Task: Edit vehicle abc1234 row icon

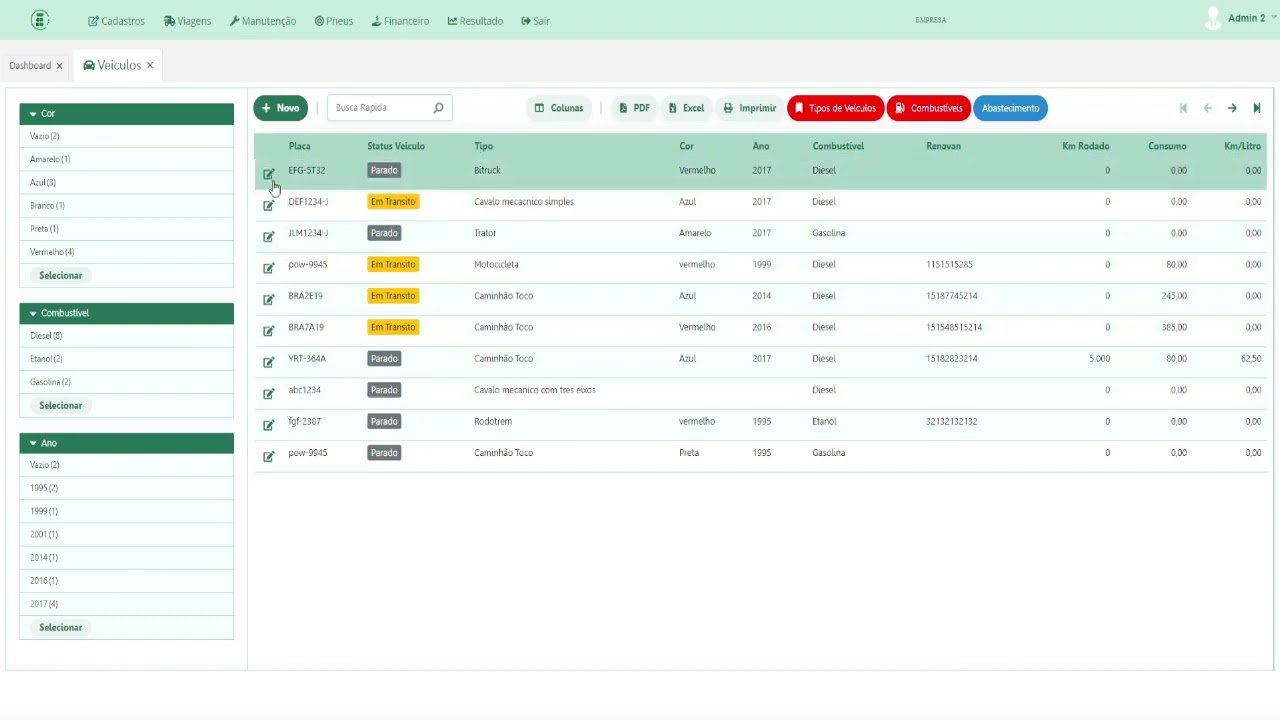Action: tap(268, 393)
